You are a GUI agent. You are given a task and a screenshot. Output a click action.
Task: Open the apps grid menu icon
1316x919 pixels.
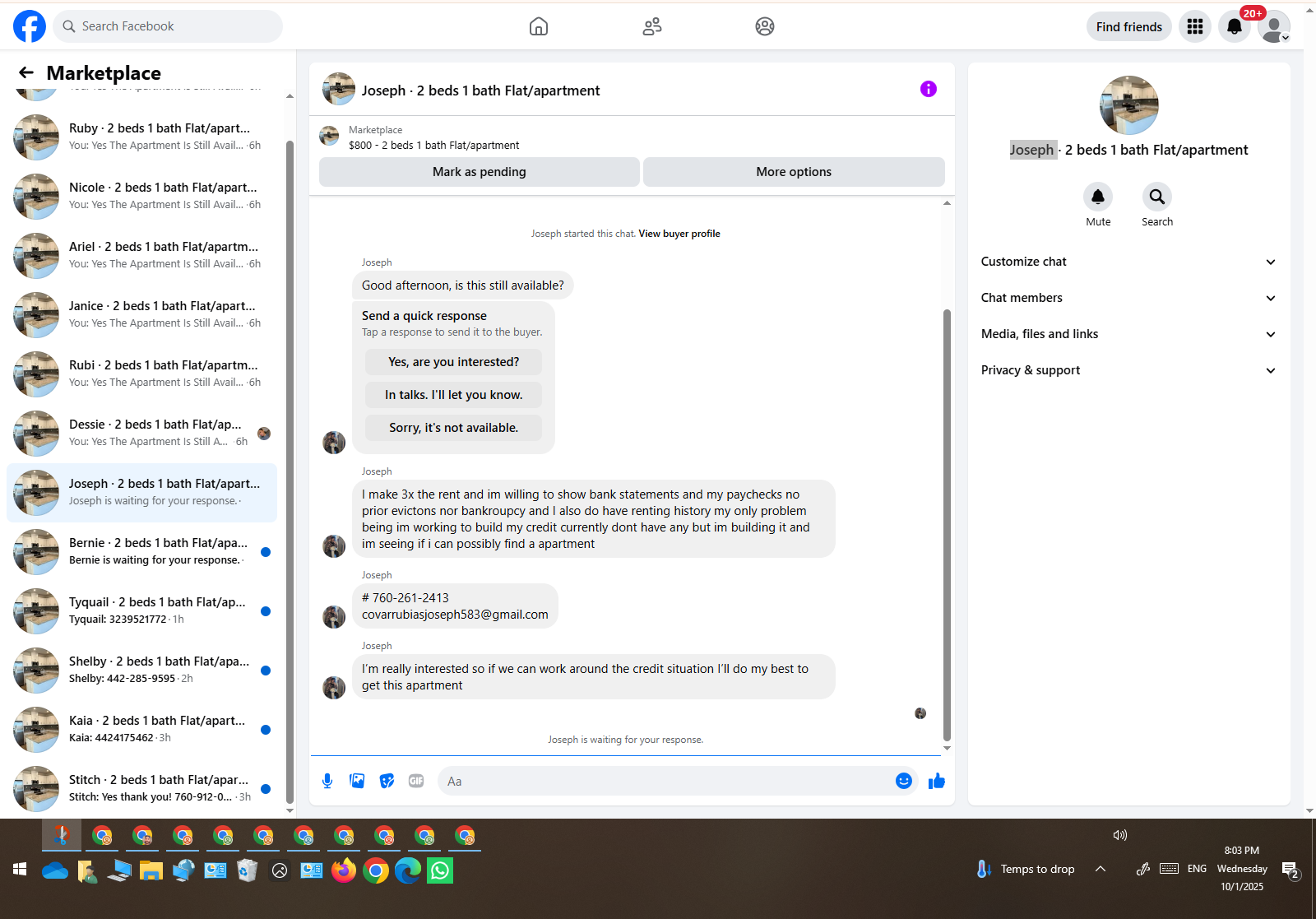point(1195,26)
